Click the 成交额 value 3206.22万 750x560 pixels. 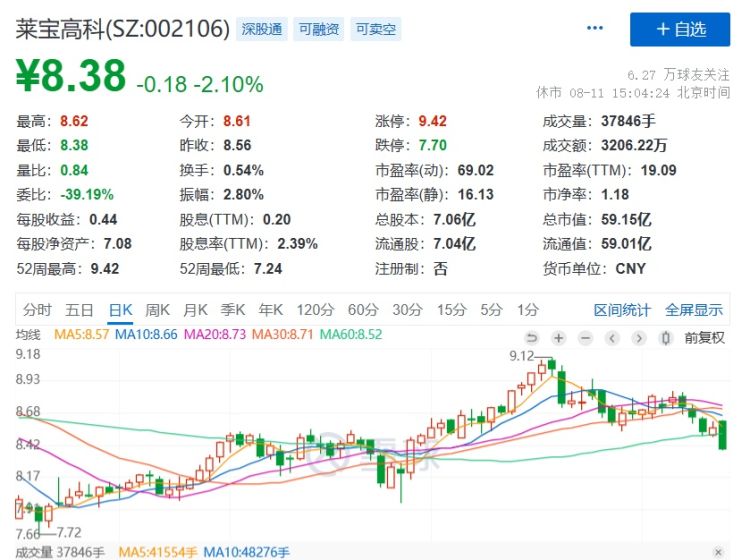pos(634,145)
